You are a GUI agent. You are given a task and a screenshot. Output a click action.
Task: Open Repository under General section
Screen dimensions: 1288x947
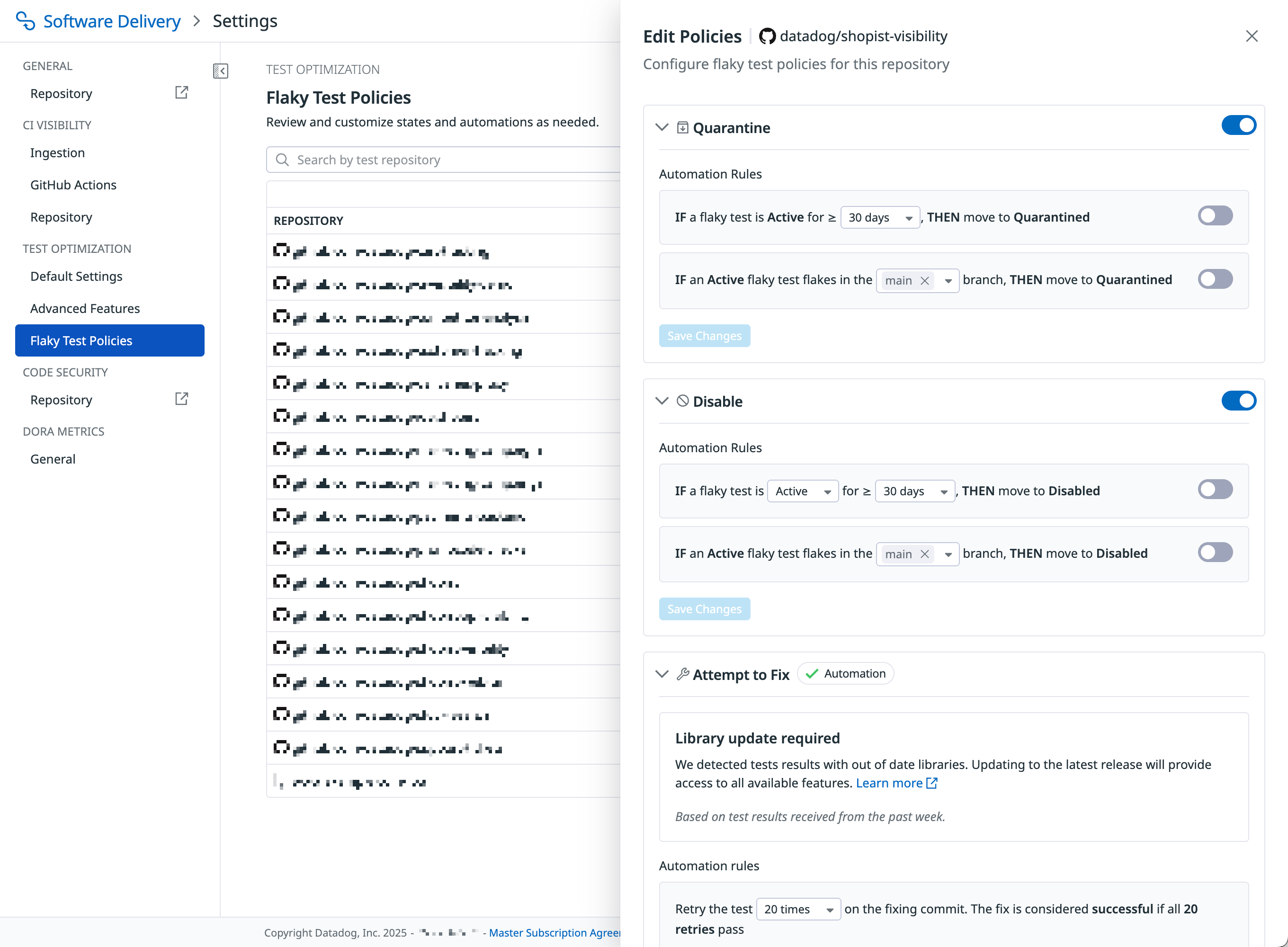pos(62,93)
